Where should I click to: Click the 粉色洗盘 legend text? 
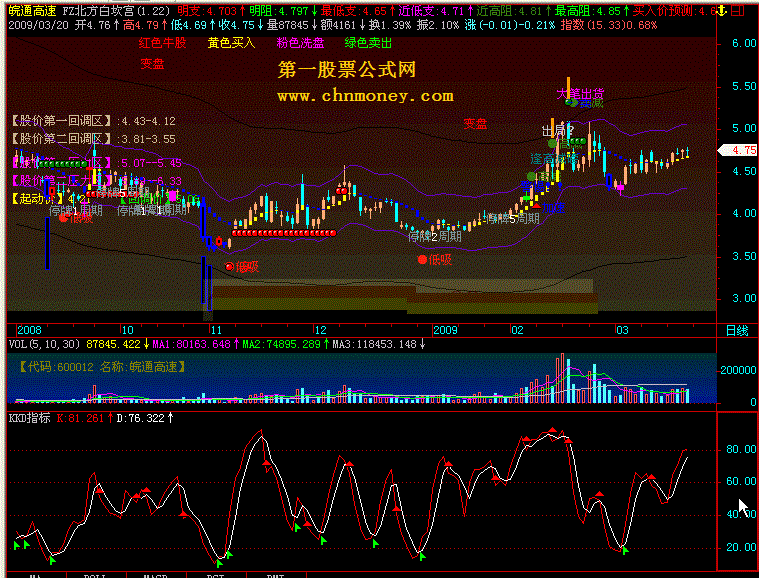(x=300, y=43)
